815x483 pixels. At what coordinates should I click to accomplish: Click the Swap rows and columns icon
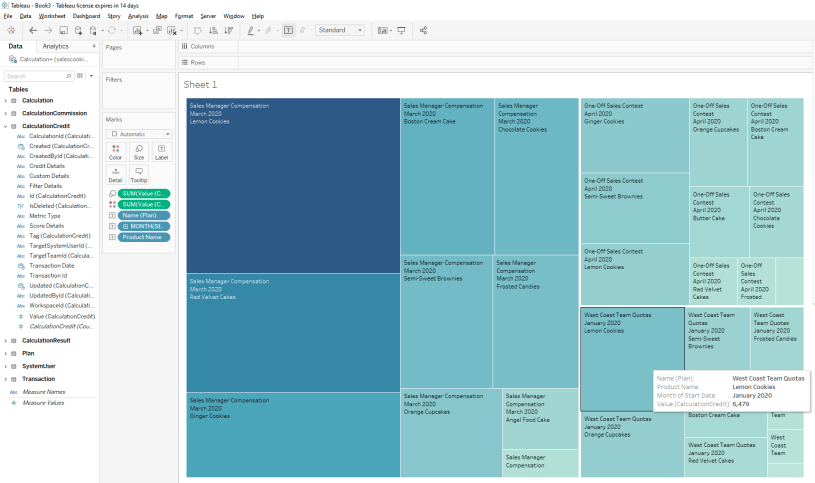coord(197,31)
